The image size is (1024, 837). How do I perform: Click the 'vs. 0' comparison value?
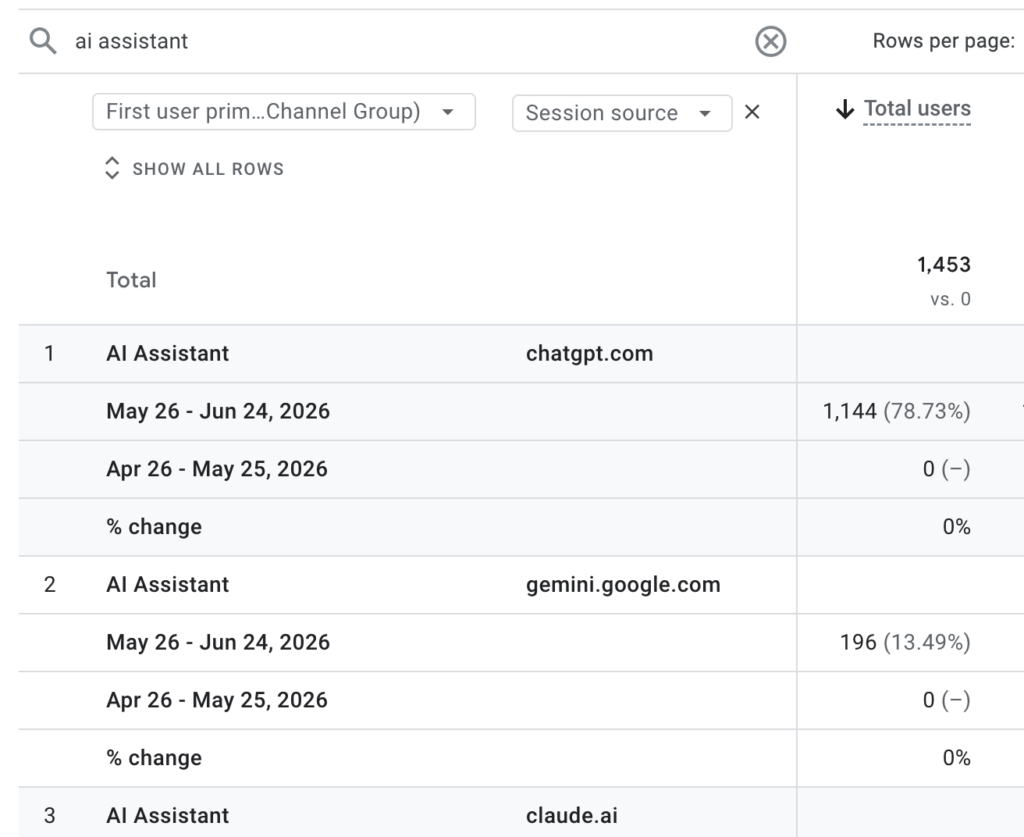pos(950,299)
